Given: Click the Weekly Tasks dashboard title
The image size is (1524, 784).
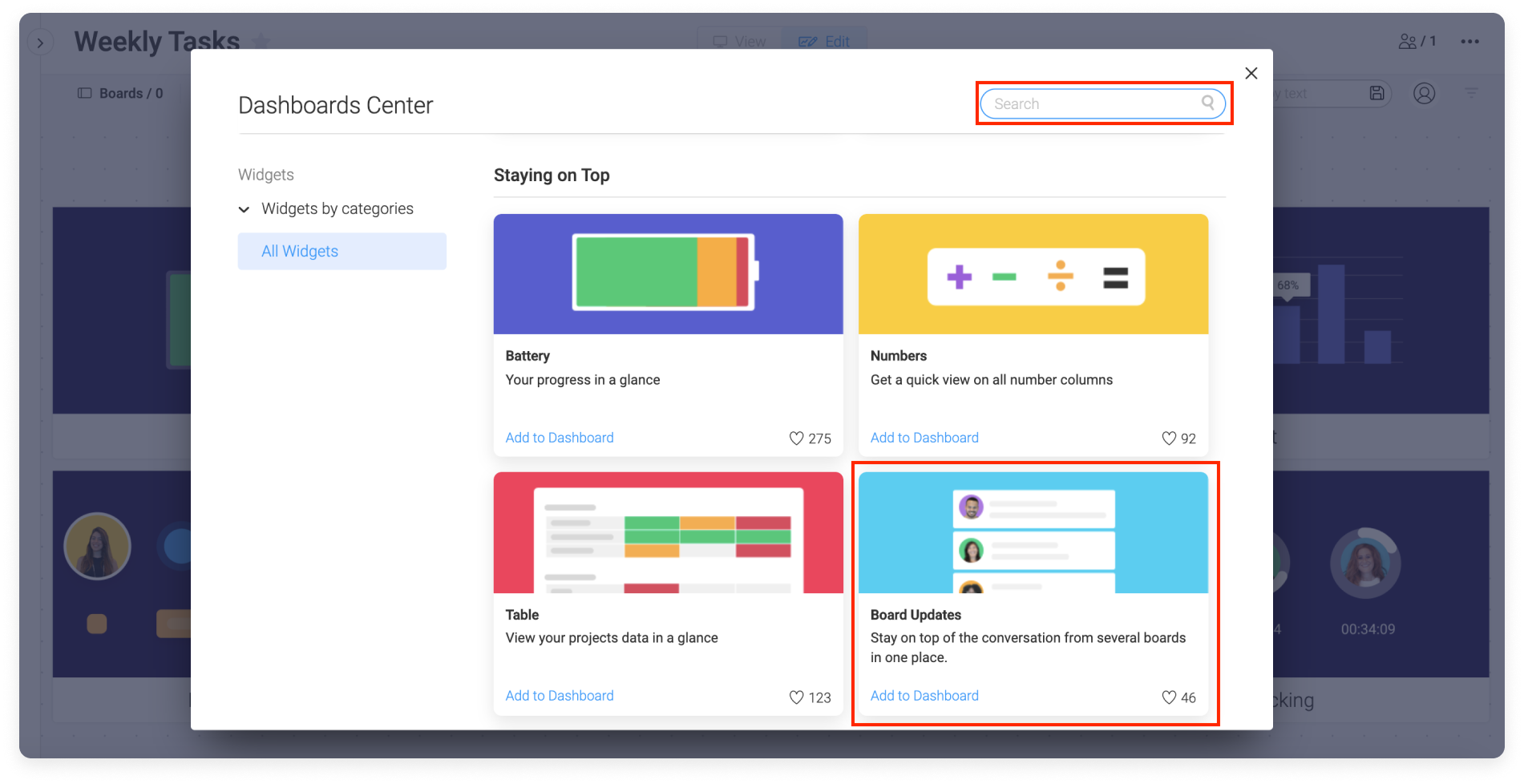Looking at the screenshot, I should pos(157,41).
